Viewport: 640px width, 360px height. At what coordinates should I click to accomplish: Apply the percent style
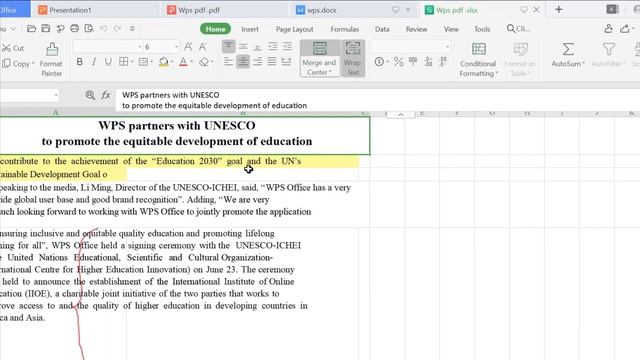[398, 62]
